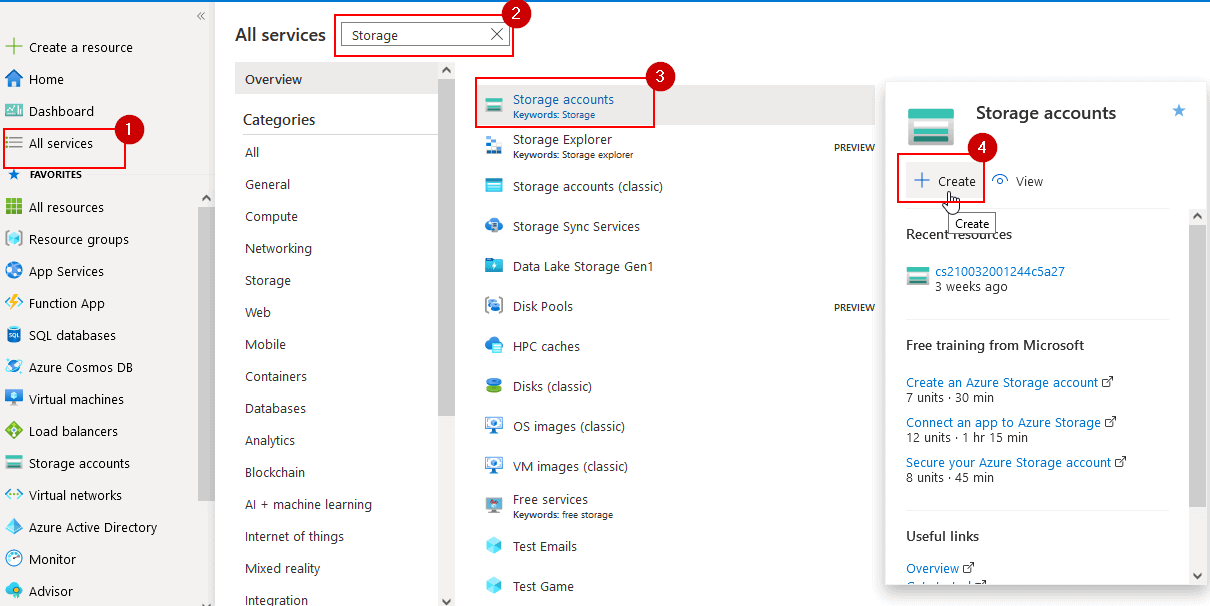Click the Dashboard chart icon
1210x606 pixels.
(x=14, y=111)
